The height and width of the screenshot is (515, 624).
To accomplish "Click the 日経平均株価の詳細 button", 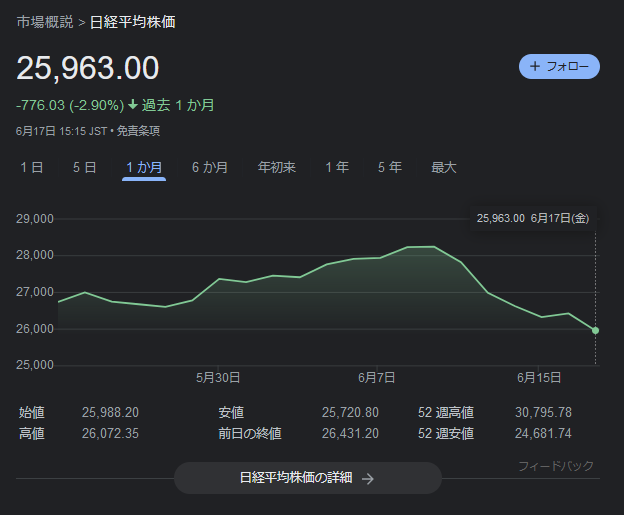I will coord(308,478).
